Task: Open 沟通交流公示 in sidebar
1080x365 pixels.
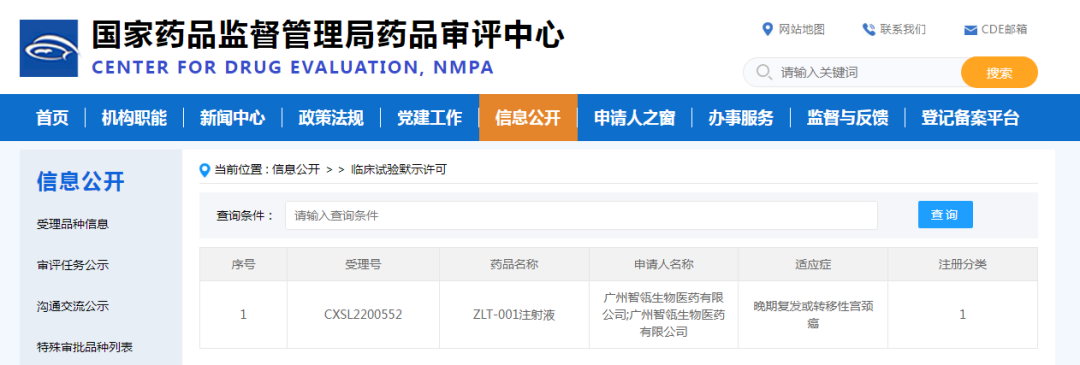Action: (72, 306)
